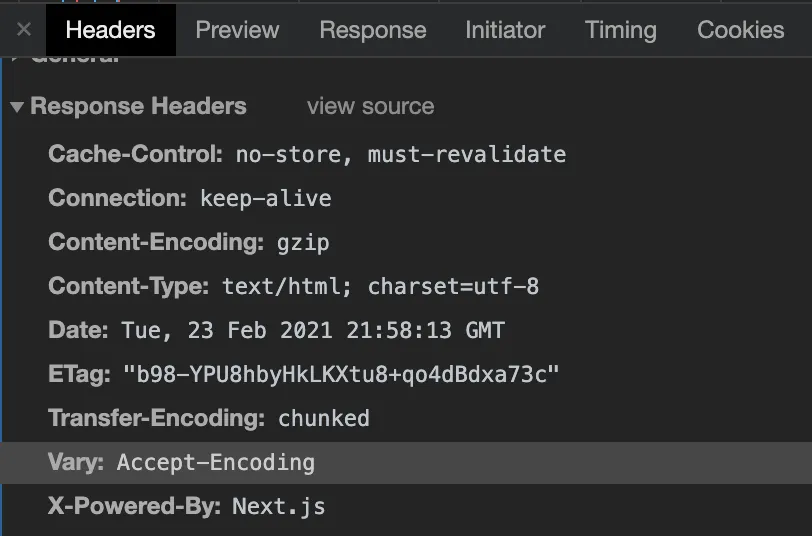Image resolution: width=812 pixels, height=536 pixels.
Task: Select the Connection keep-alive header row
Action: [190, 198]
